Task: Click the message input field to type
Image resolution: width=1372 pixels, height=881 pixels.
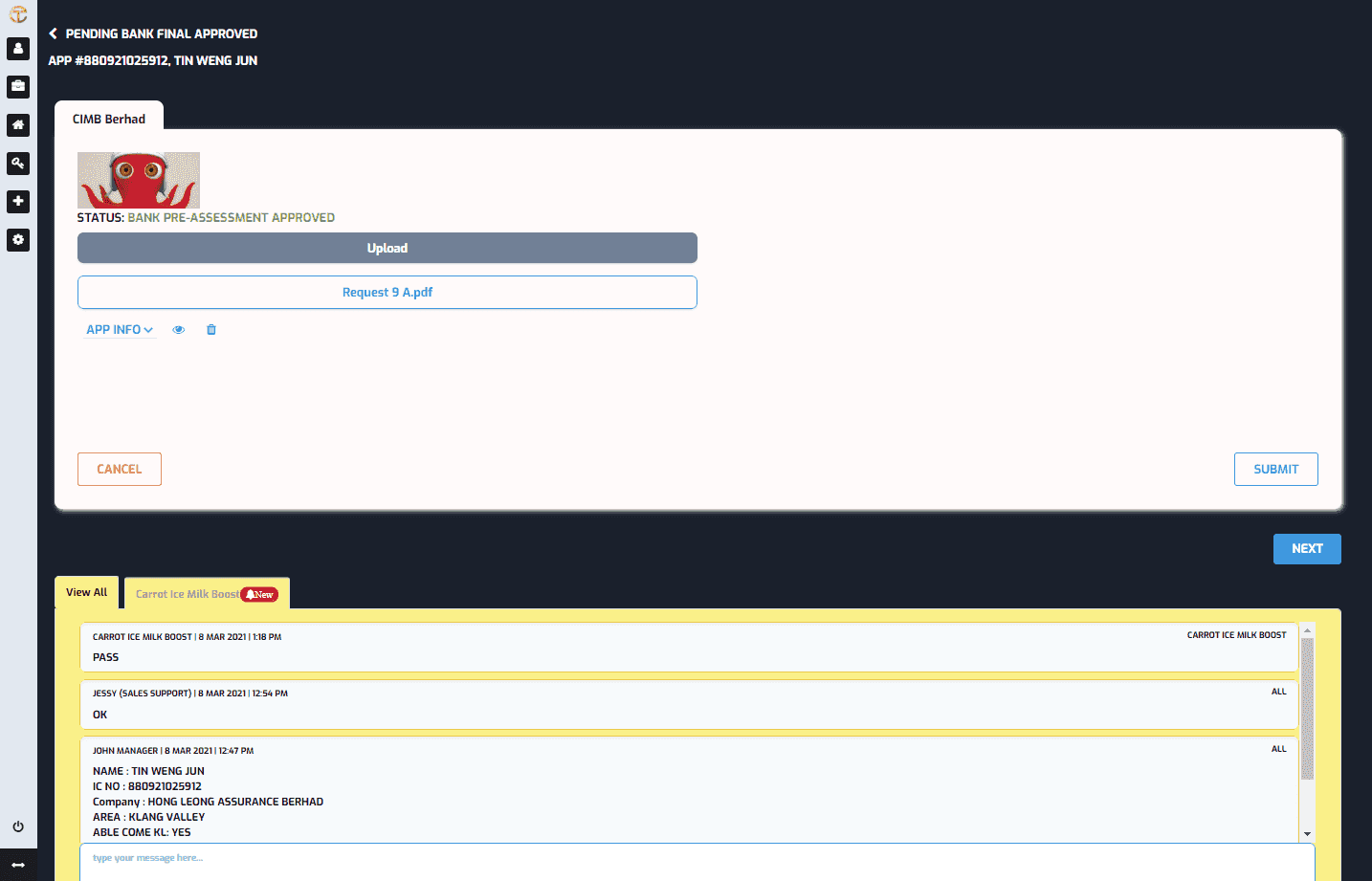Action: (x=383, y=857)
